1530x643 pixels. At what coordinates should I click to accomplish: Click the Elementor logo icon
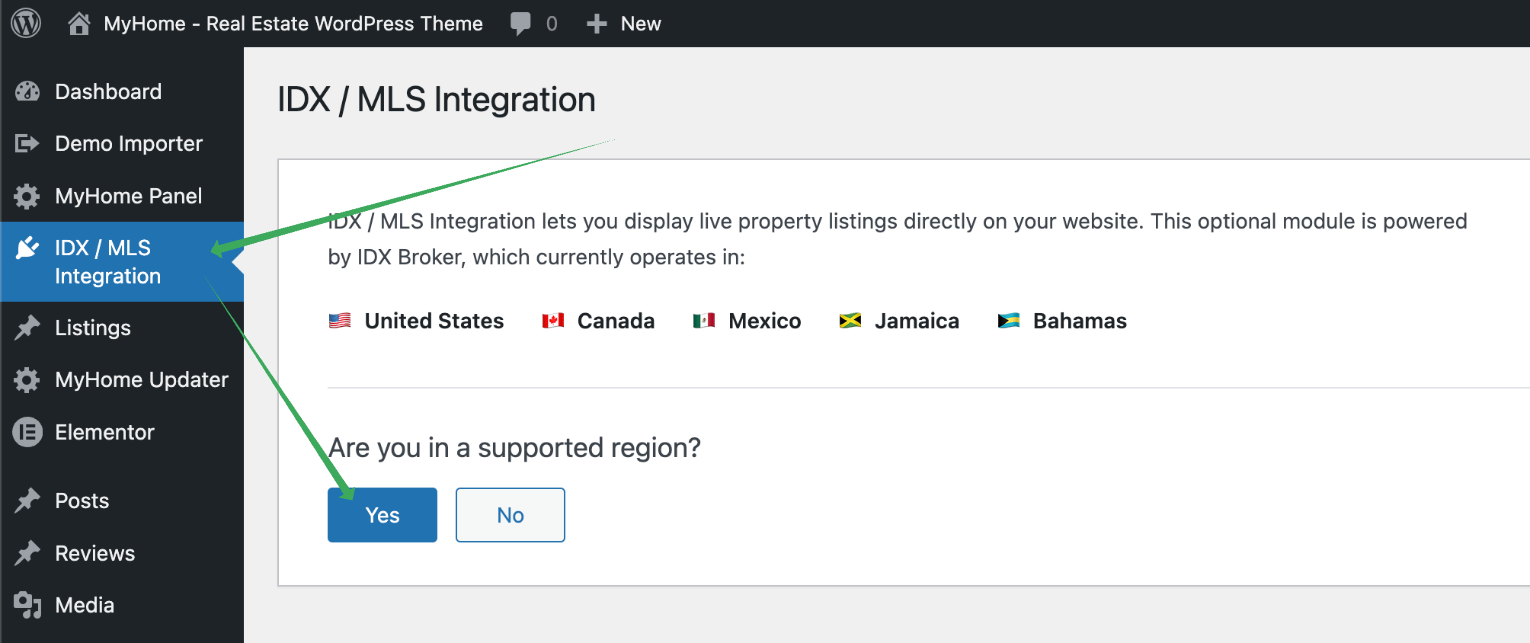tap(27, 432)
